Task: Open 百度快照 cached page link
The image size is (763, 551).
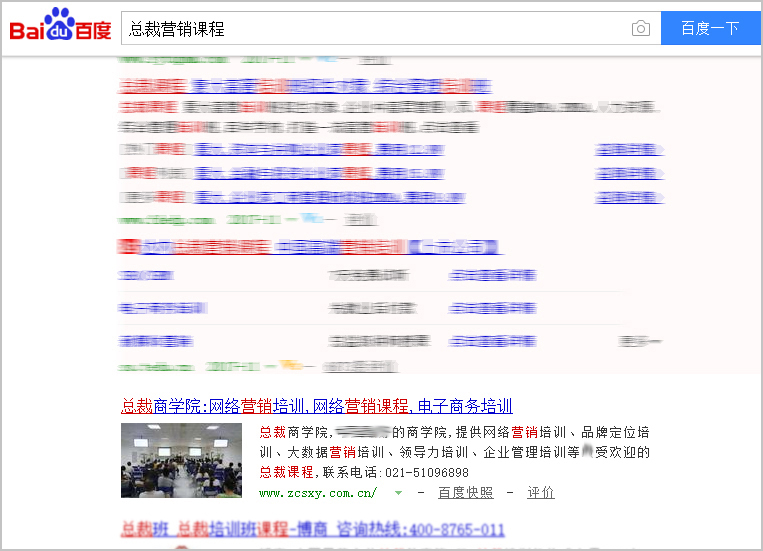Action: pyautogui.click(x=466, y=493)
